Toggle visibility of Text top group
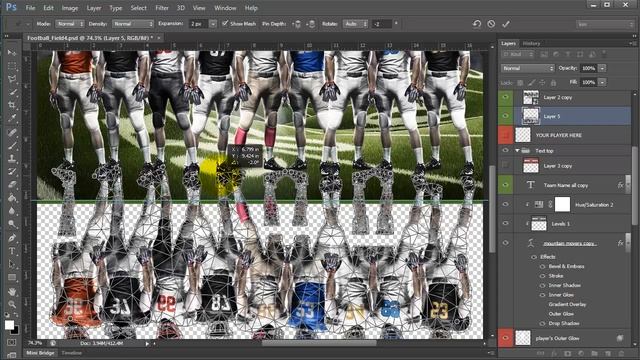The width and height of the screenshot is (640, 360). [505, 151]
